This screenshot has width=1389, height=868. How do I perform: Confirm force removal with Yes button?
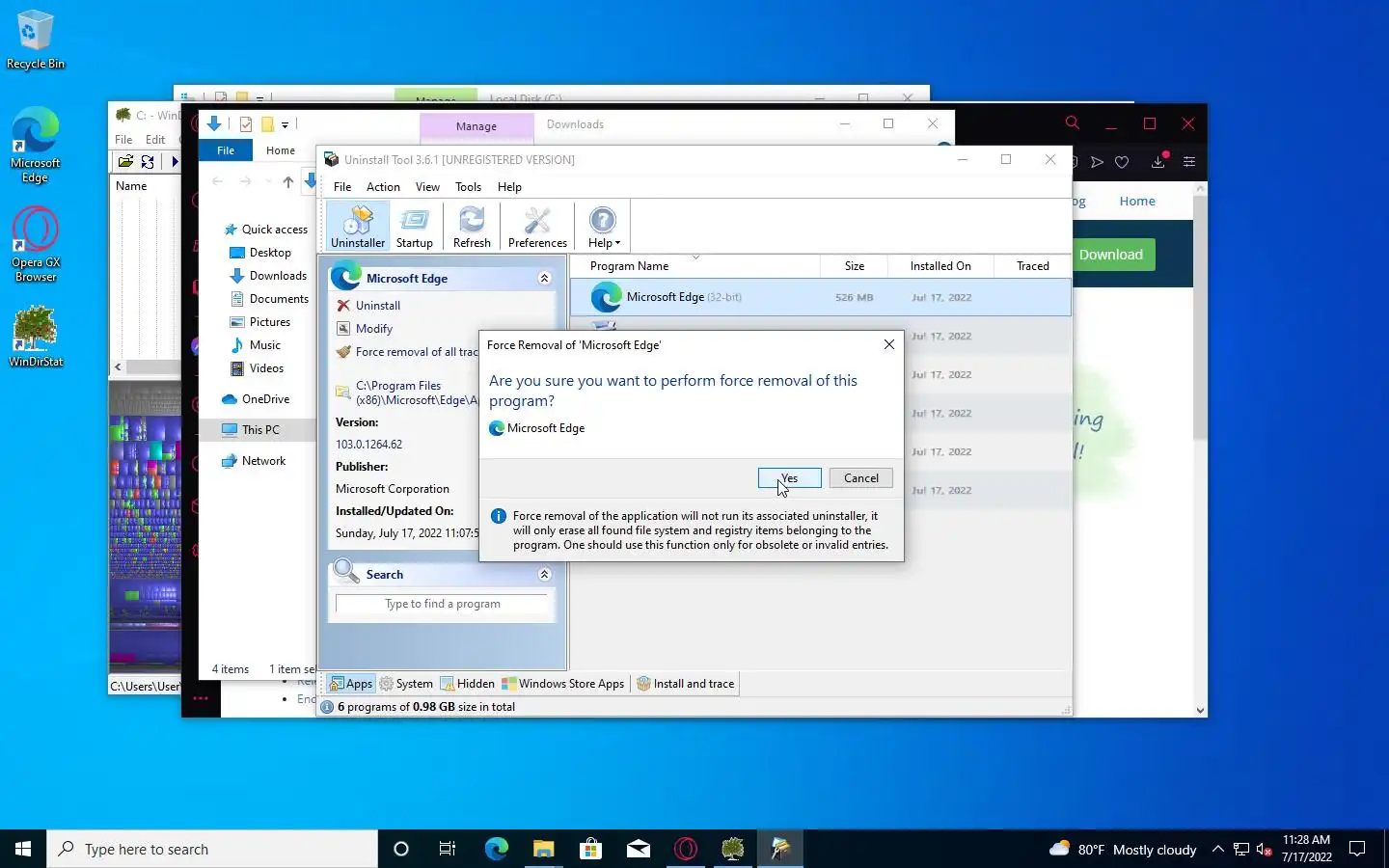[x=789, y=478]
